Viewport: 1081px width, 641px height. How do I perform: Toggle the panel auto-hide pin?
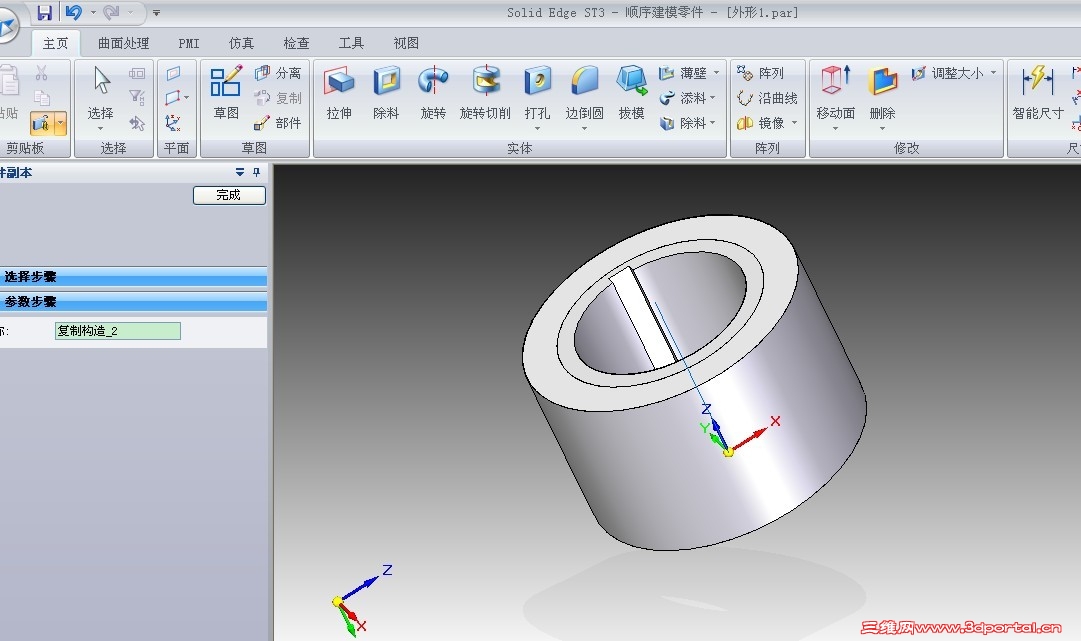pyautogui.click(x=256, y=172)
